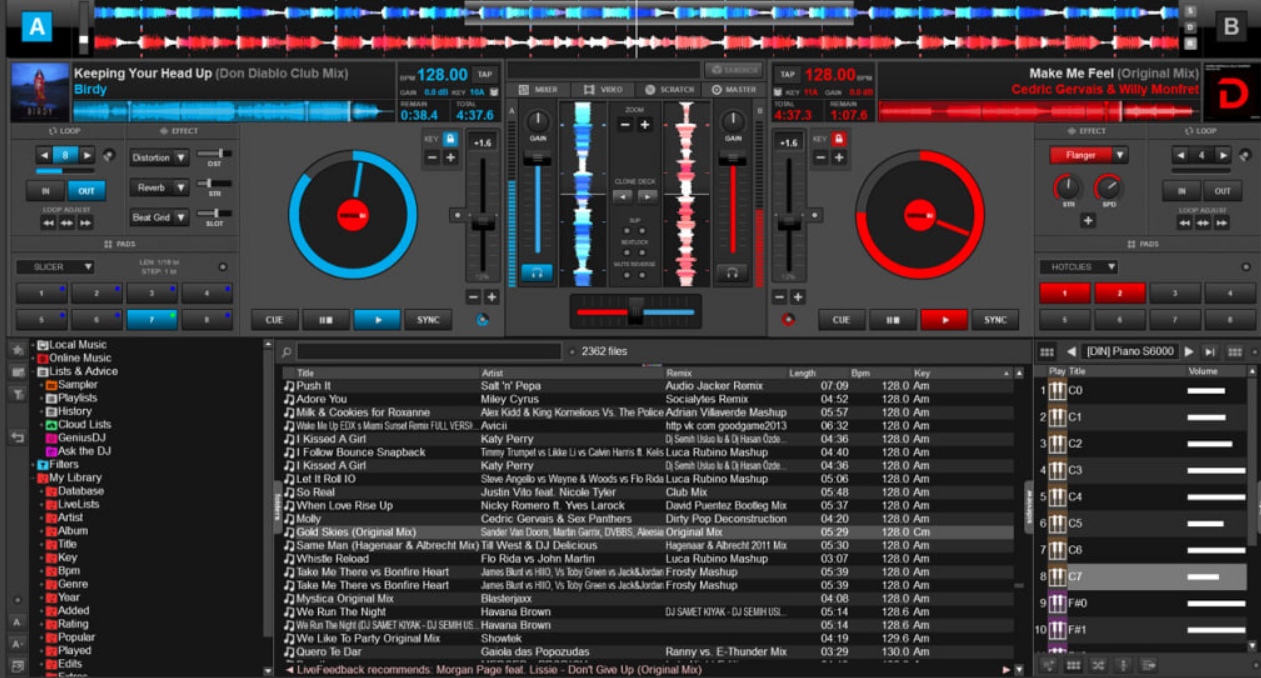Enable headphone cue on right mixer channel

tap(732, 272)
